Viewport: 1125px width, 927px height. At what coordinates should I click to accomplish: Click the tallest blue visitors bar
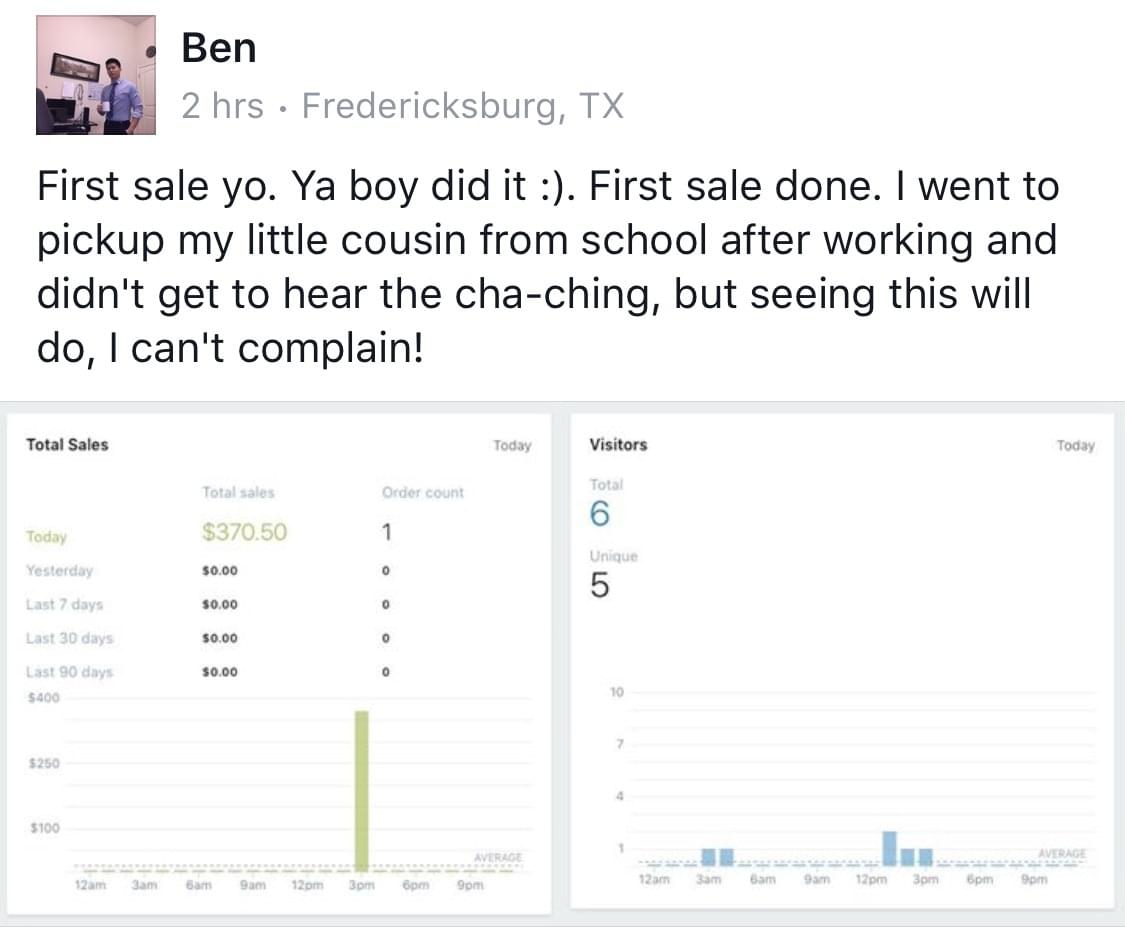tap(889, 848)
